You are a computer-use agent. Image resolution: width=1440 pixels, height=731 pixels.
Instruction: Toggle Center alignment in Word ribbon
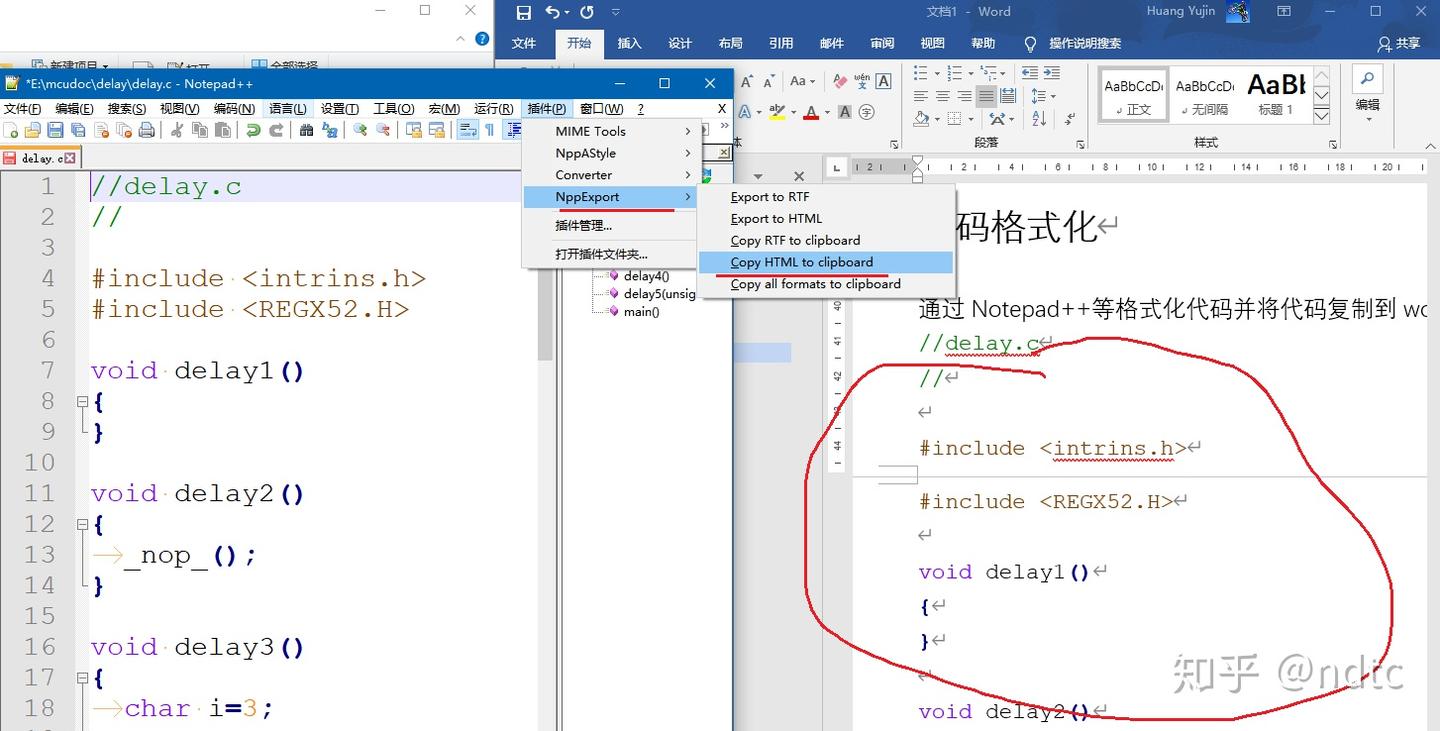[943, 96]
